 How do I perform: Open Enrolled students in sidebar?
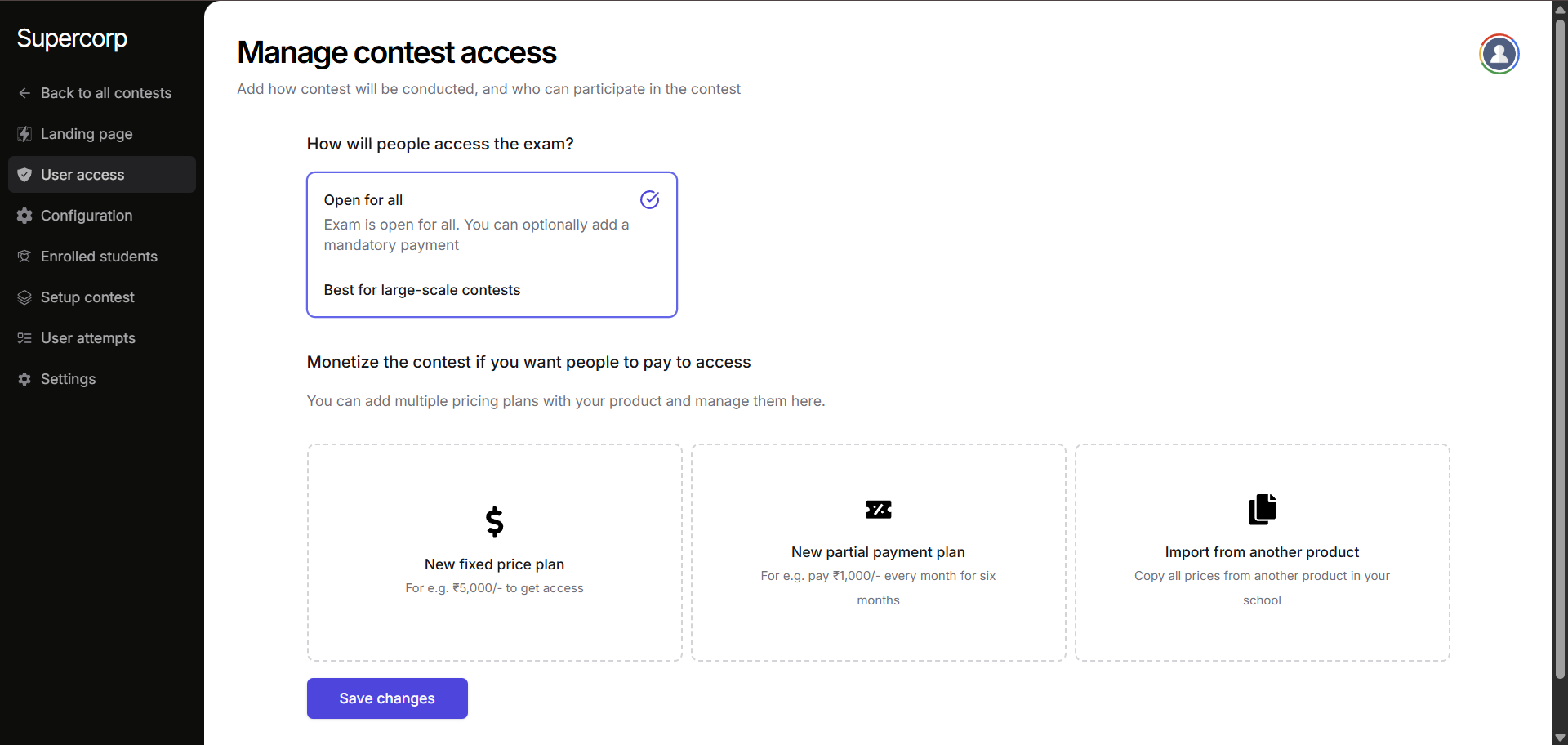pyautogui.click(x=99, y=257)
